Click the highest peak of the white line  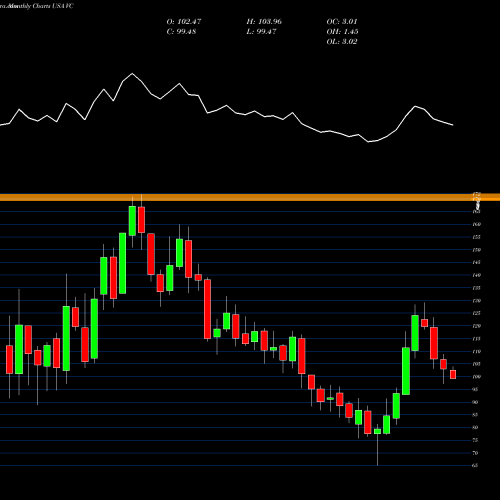pyautogui.click(x=132, y=74)
